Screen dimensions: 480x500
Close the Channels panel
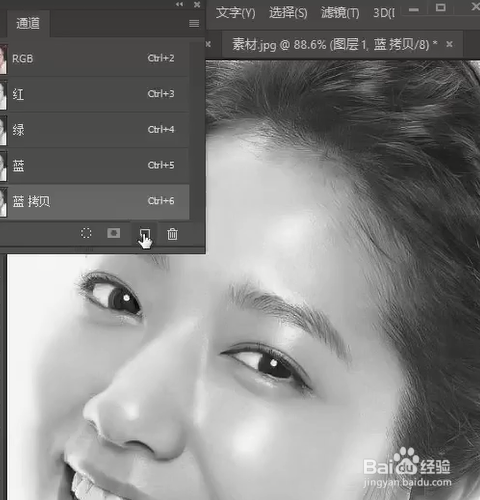197,4
